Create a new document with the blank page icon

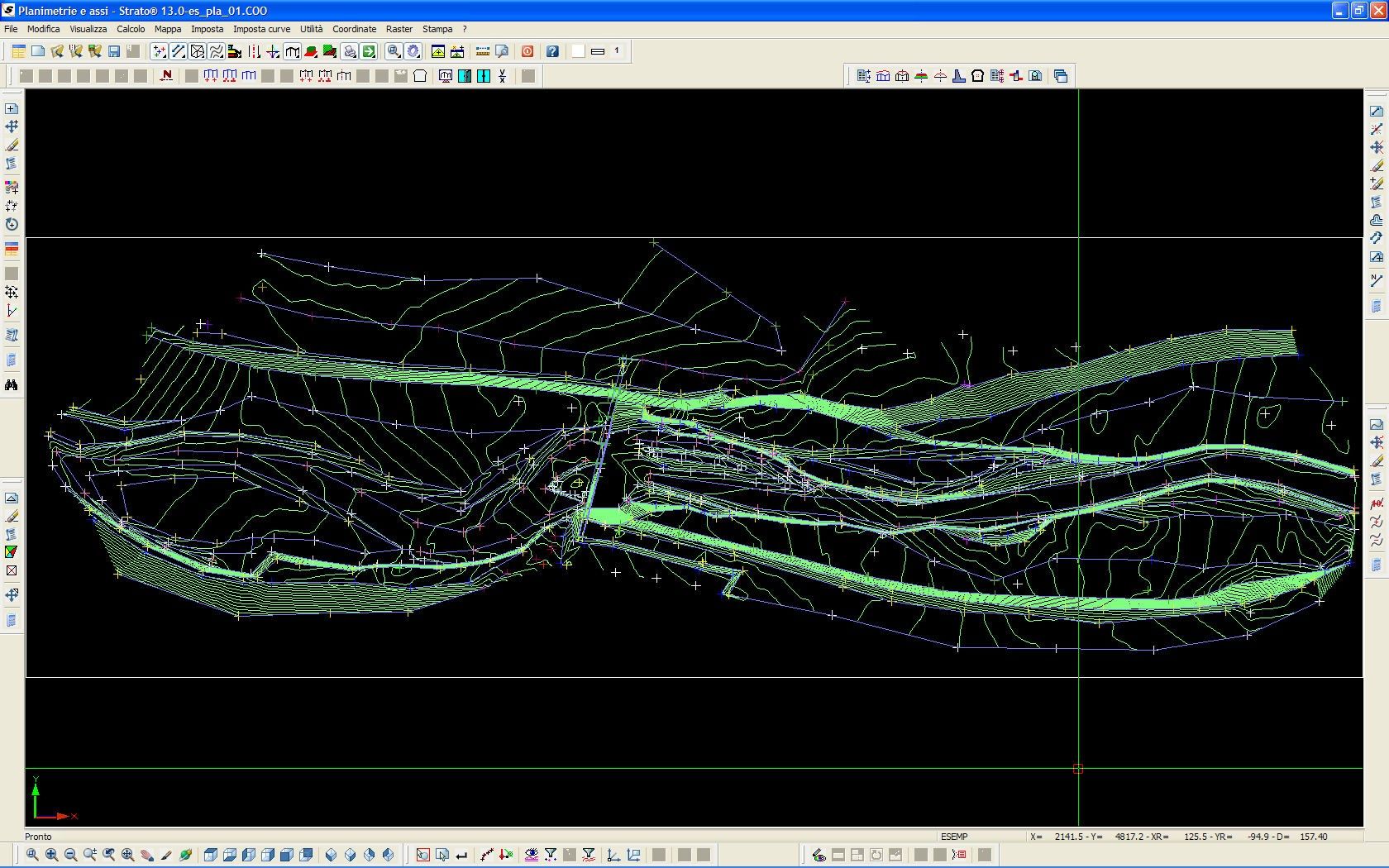(x=38, y=51)
